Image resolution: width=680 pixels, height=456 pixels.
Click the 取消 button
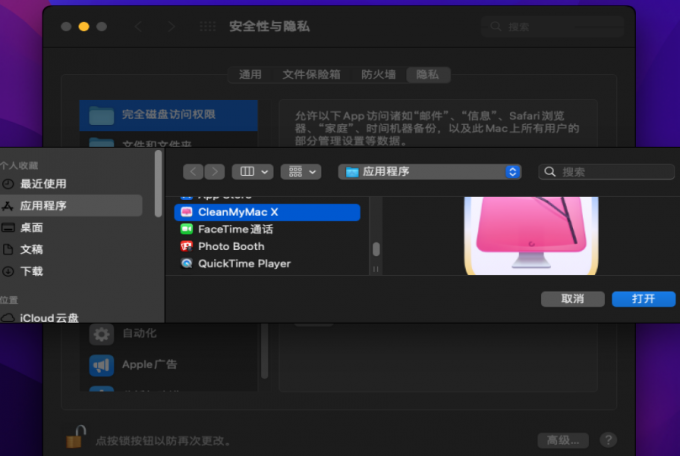[x=572, y=299]
